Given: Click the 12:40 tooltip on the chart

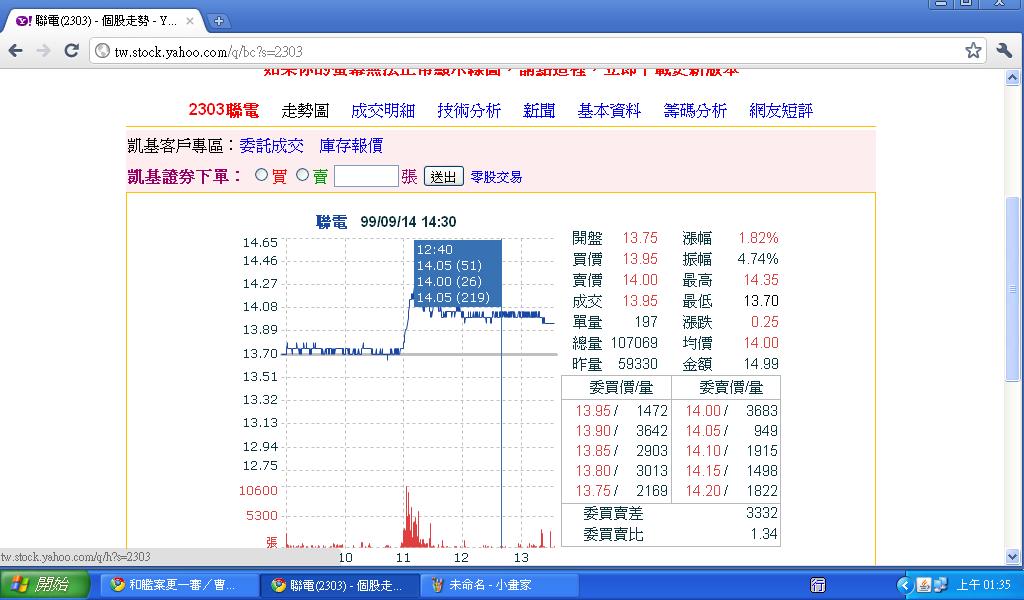Looking at the screenshot, I should click(458, 273).
